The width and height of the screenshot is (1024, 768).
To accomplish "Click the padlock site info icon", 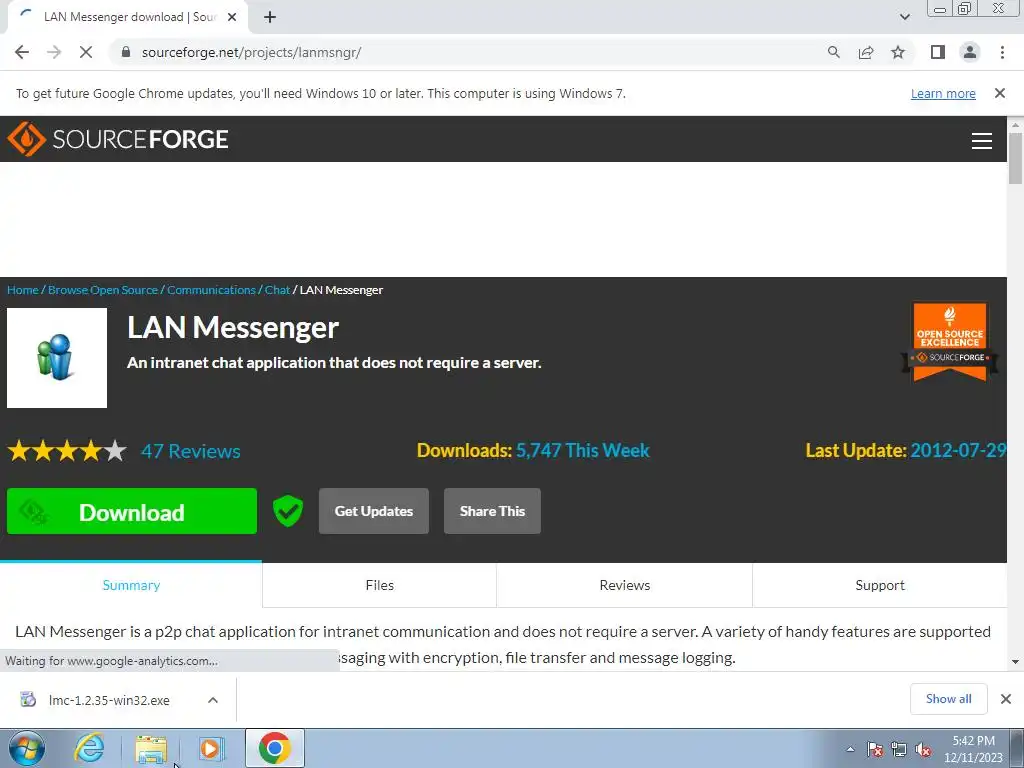I will (126, 52).
